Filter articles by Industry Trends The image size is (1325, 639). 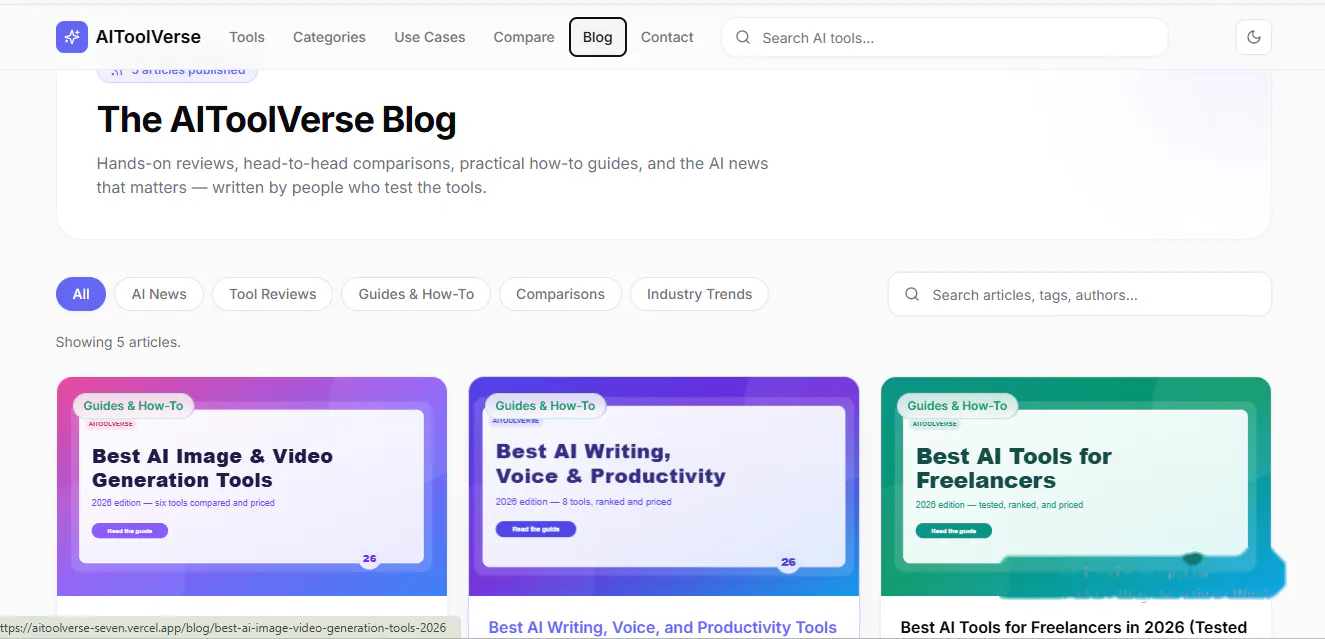[699, 294]
